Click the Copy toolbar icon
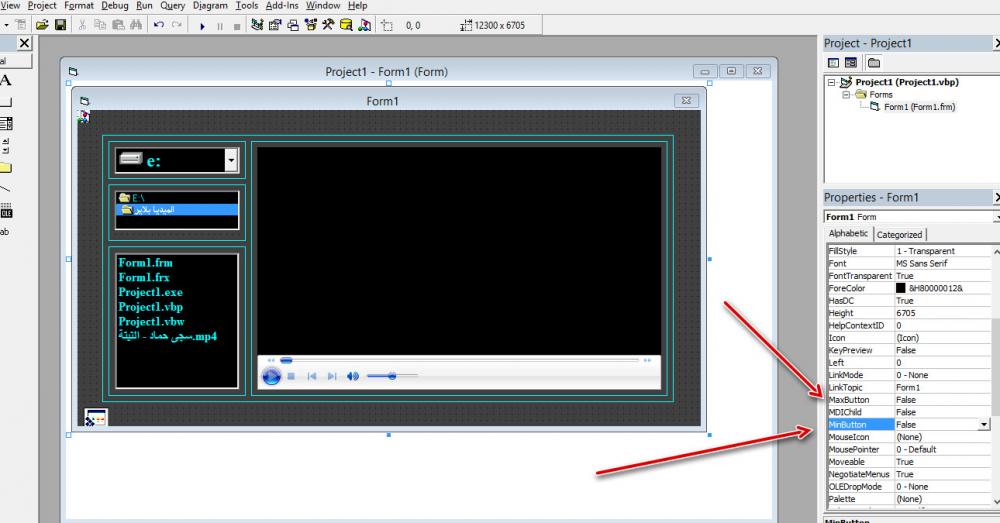1000x523 pixels. [100, 26]
